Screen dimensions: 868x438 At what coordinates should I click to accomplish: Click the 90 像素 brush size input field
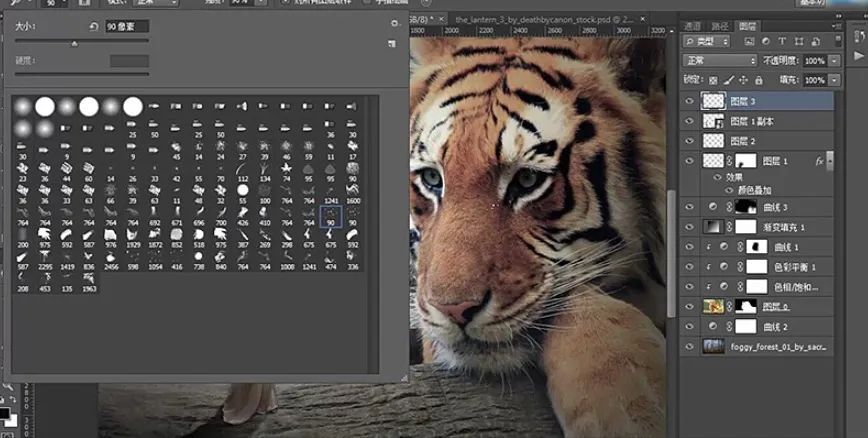click(x=126, y=26)
